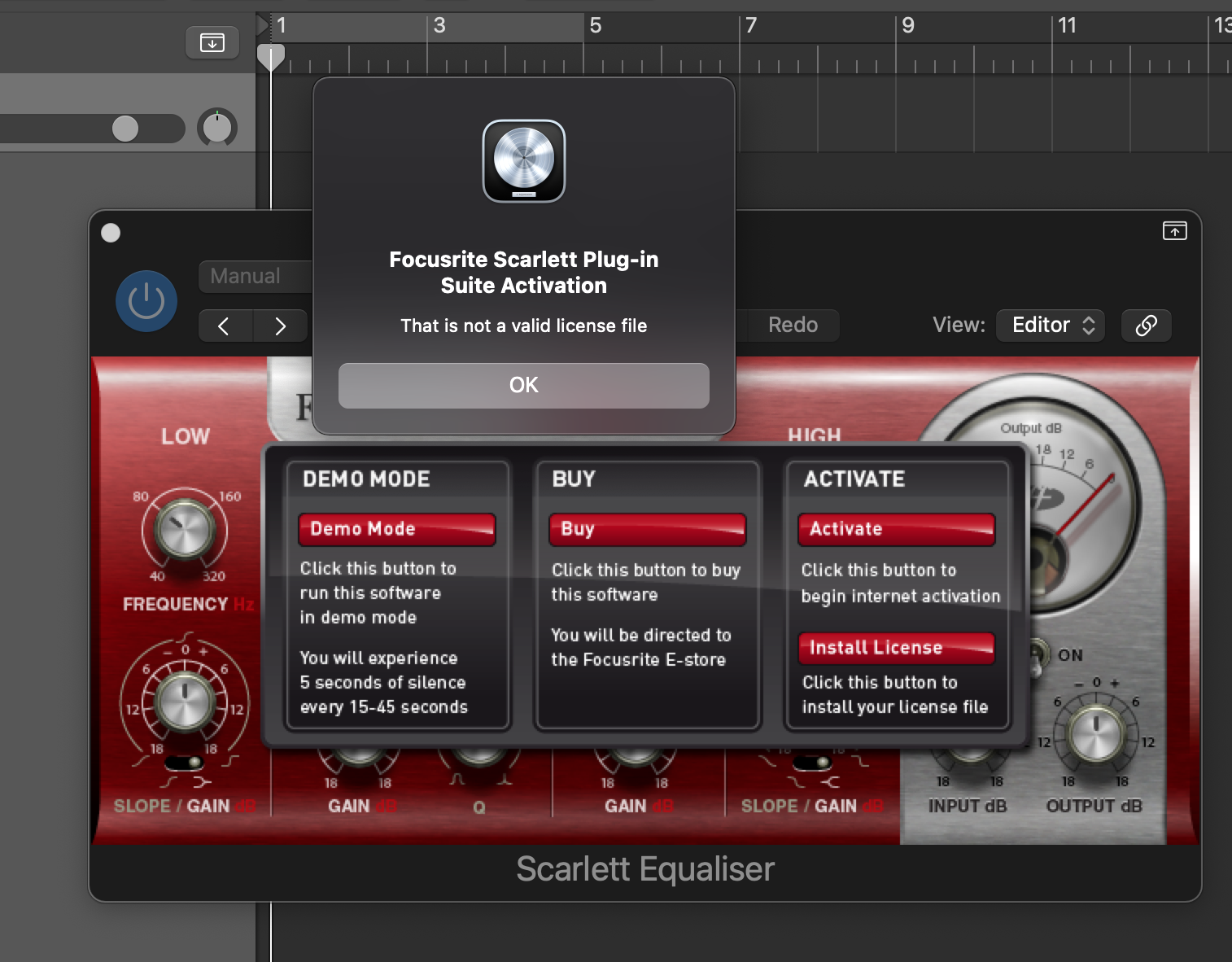Click the "Scarlett Equaliser" title text
Screen dimensions: 1232x962
pyautogui.click(x=645, y=869)
